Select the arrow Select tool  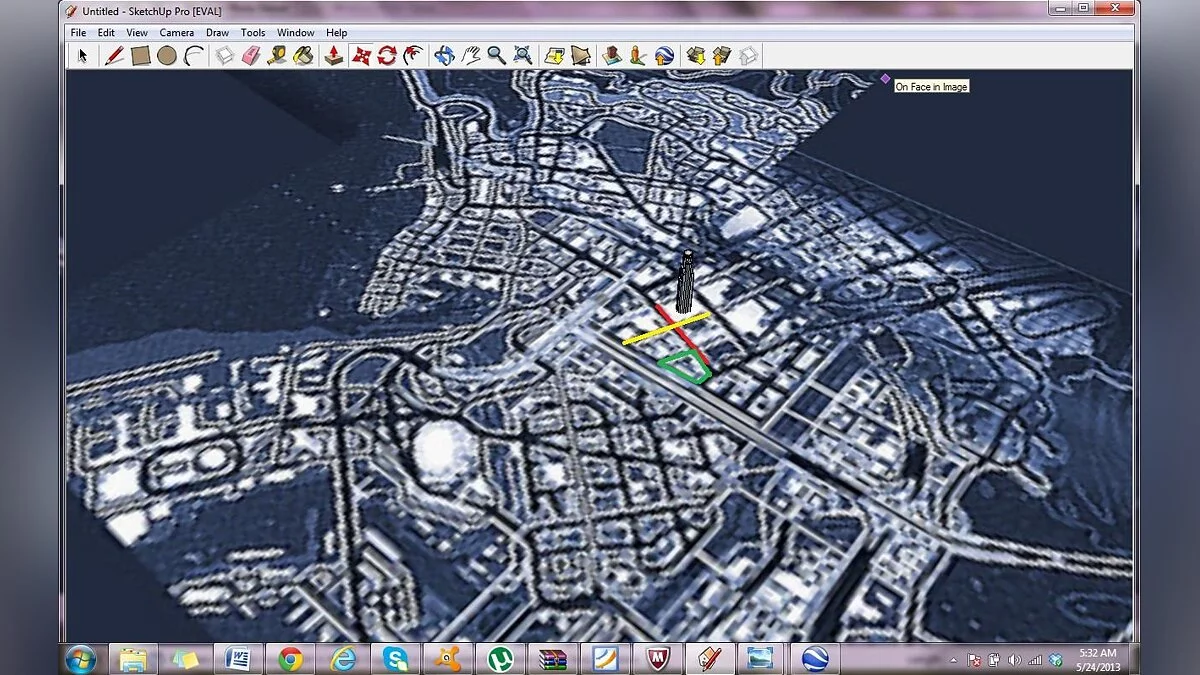point(83,56)
